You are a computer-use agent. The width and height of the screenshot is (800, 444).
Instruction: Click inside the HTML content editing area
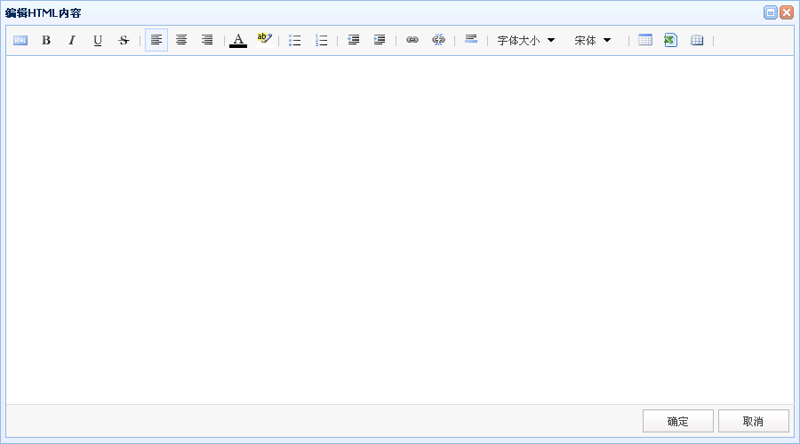click(400, 230)
